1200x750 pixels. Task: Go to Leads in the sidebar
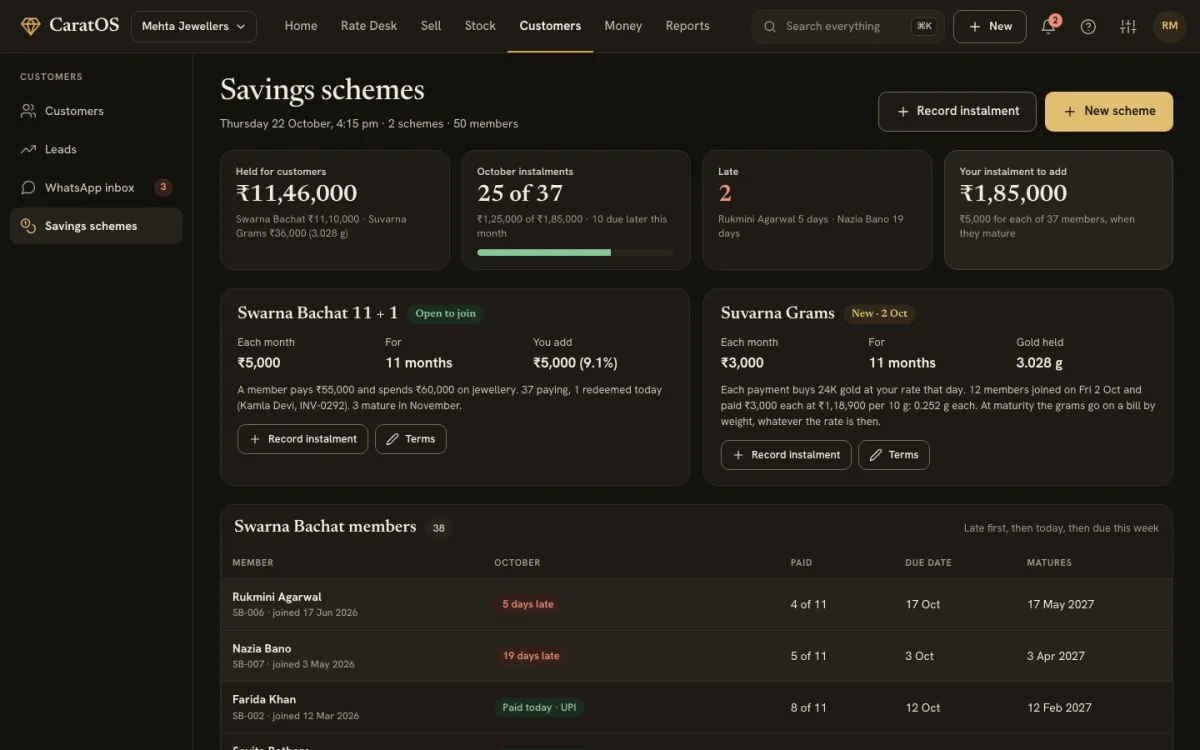click(96, 149)
